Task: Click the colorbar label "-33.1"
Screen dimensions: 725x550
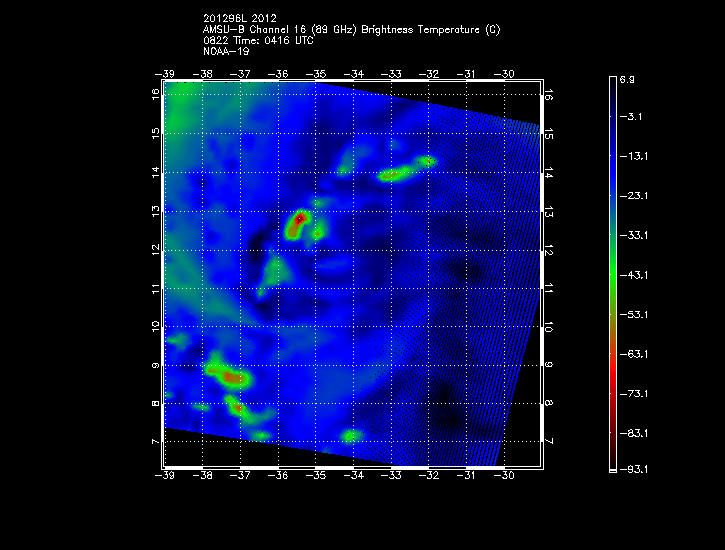Action: pyautogui.click(x=633, y=235)
